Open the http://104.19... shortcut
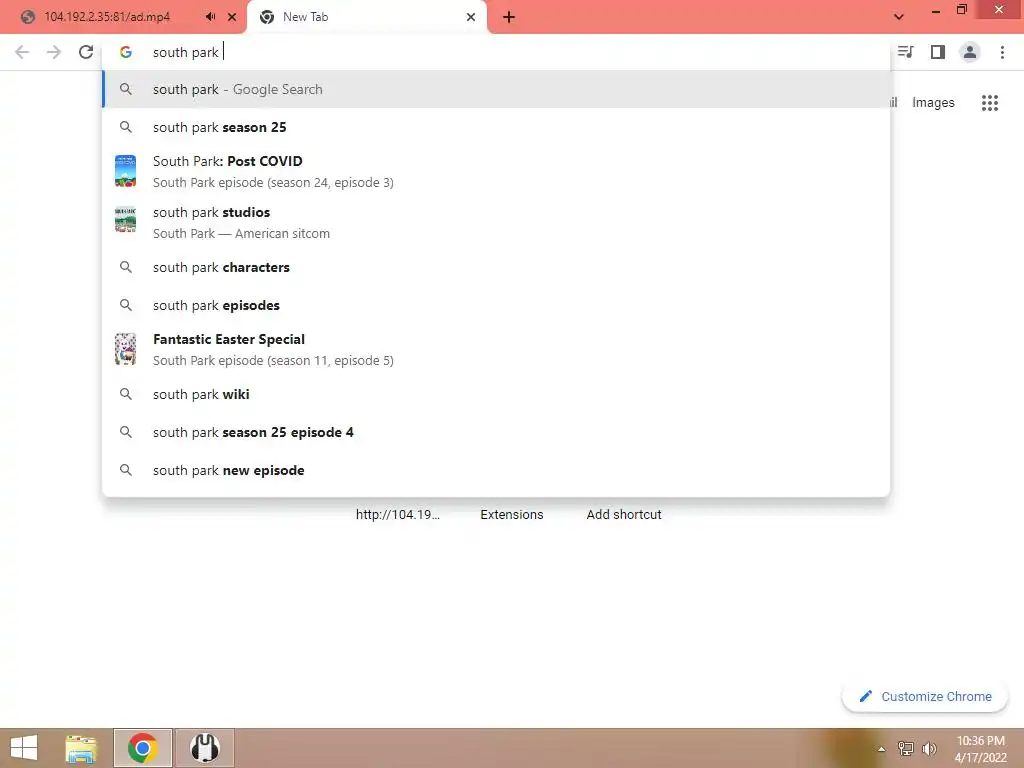 (x=398, y=515)
